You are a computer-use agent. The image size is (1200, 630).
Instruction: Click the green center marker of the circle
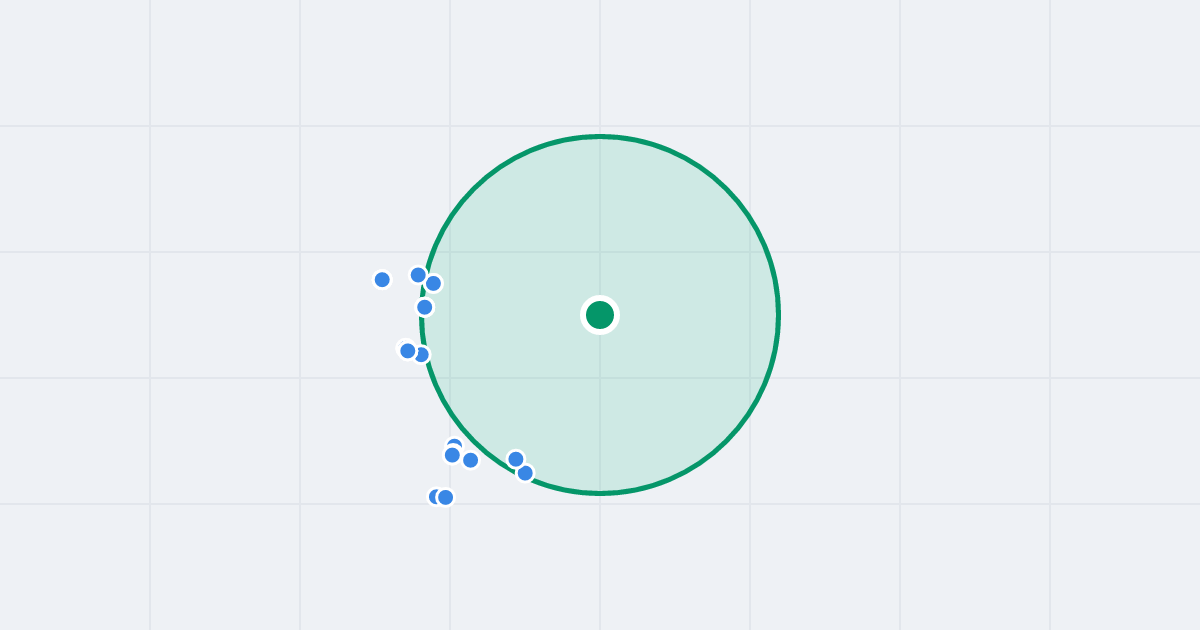point(600,315)
